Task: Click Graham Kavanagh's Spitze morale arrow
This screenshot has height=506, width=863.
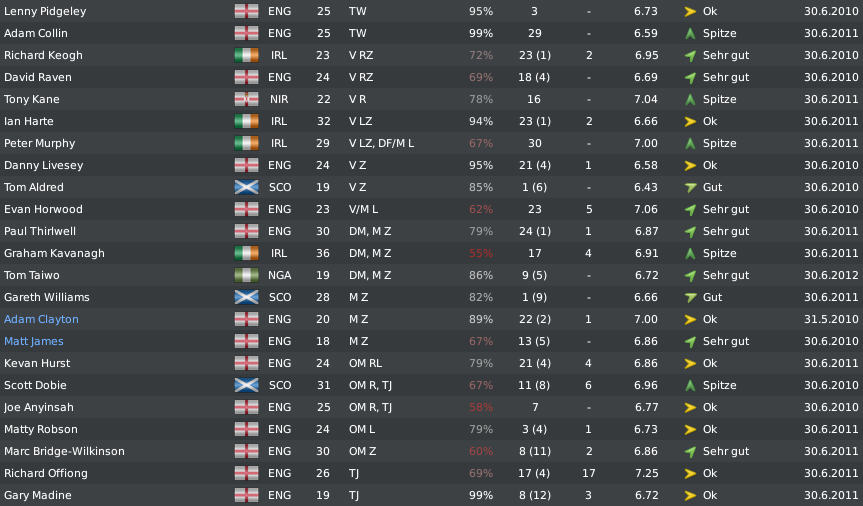Action: pos(690,253)
